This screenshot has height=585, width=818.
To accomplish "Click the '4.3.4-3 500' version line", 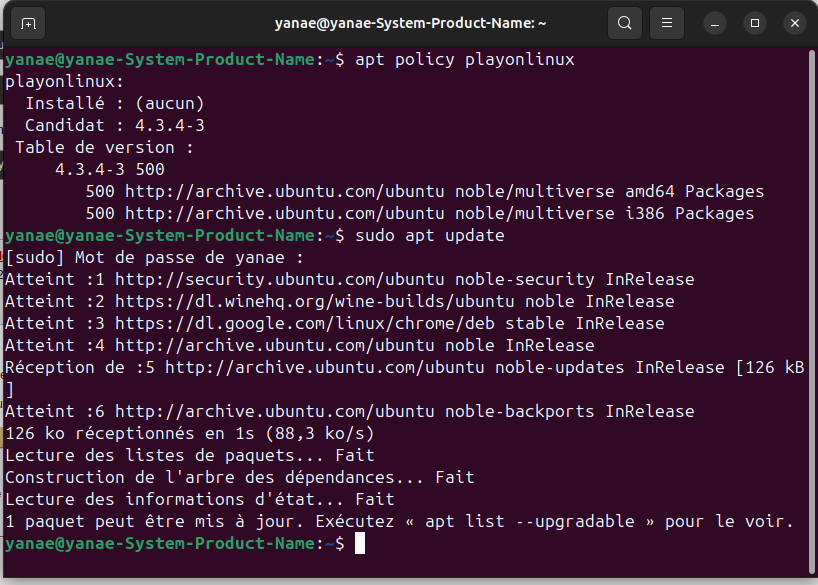I will tap(110, 169).
